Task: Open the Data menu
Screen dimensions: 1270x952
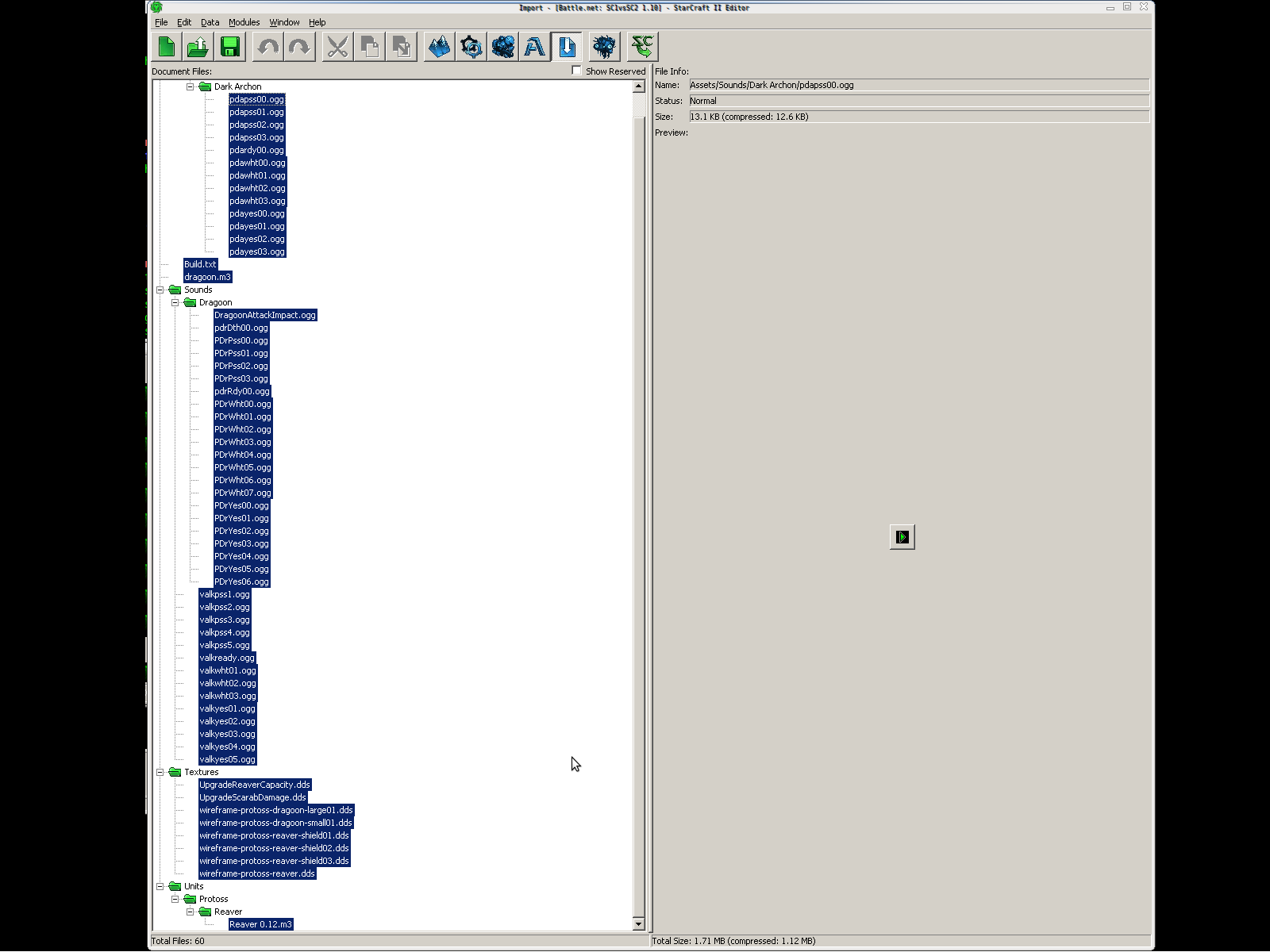Action: 210,22
